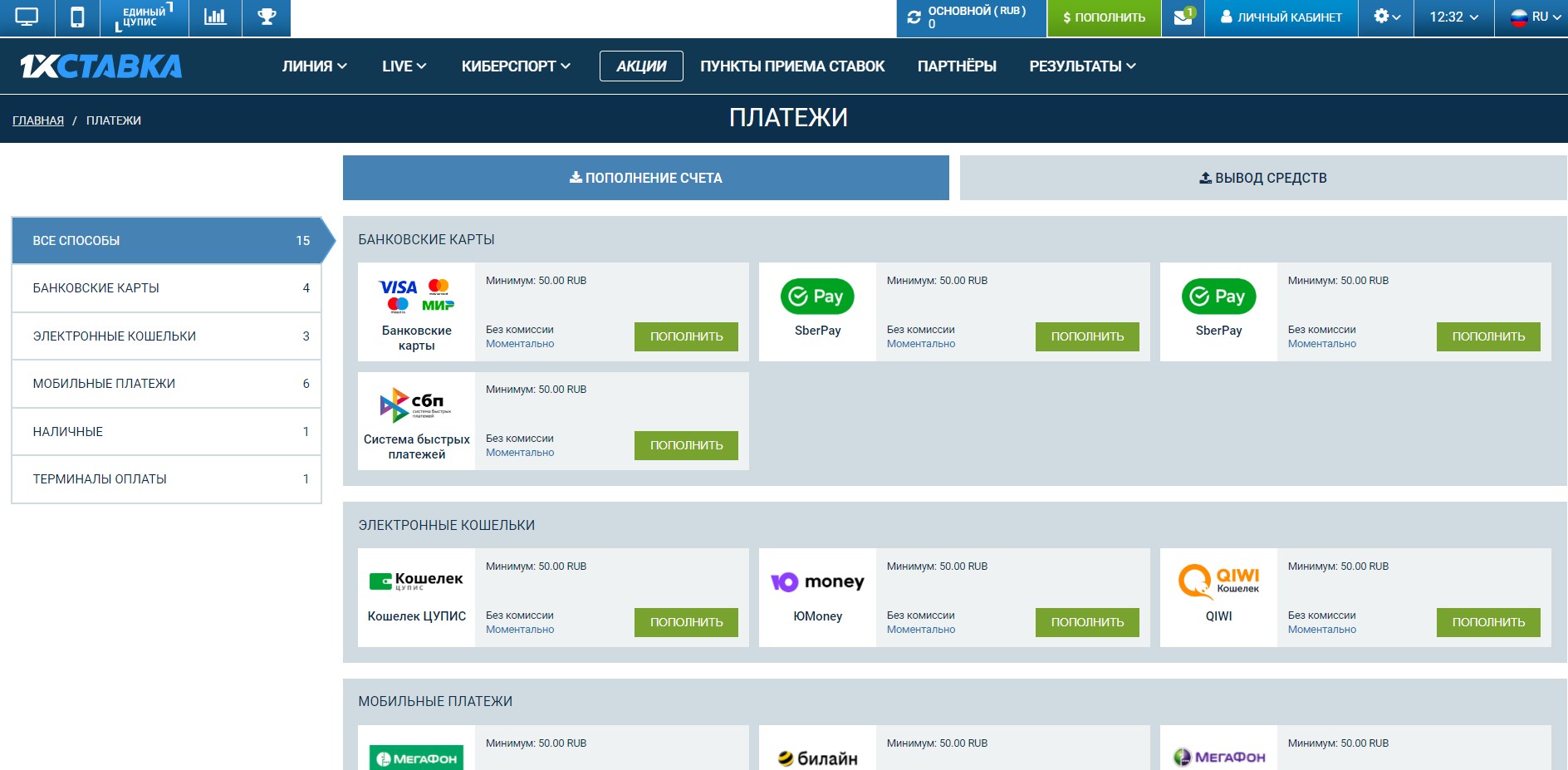Click the Visa/Mastercard/МИР cards logo

(x=417, y=296)
